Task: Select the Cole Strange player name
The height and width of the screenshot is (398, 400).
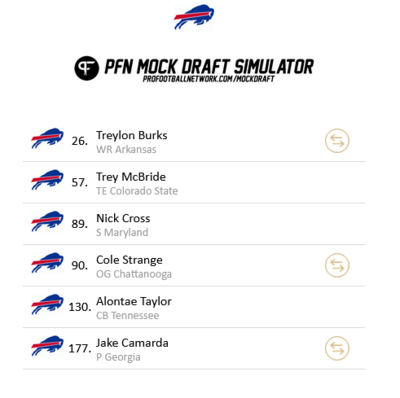Action: pyautogui.click(x=129, y=260)
